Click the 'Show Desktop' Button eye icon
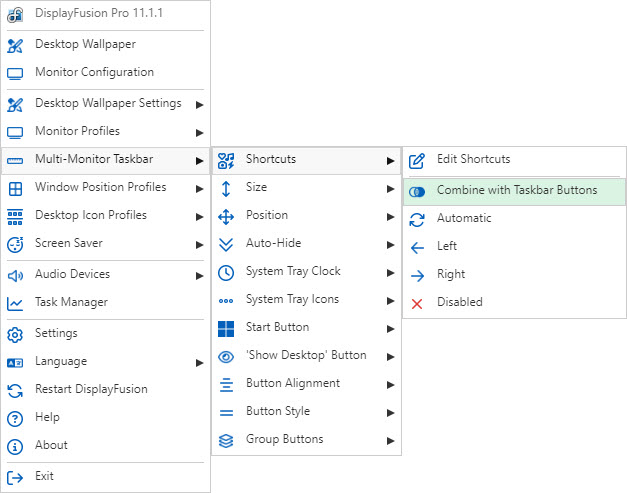This screenshot has width=627, height=493. (x=226, y=357)
